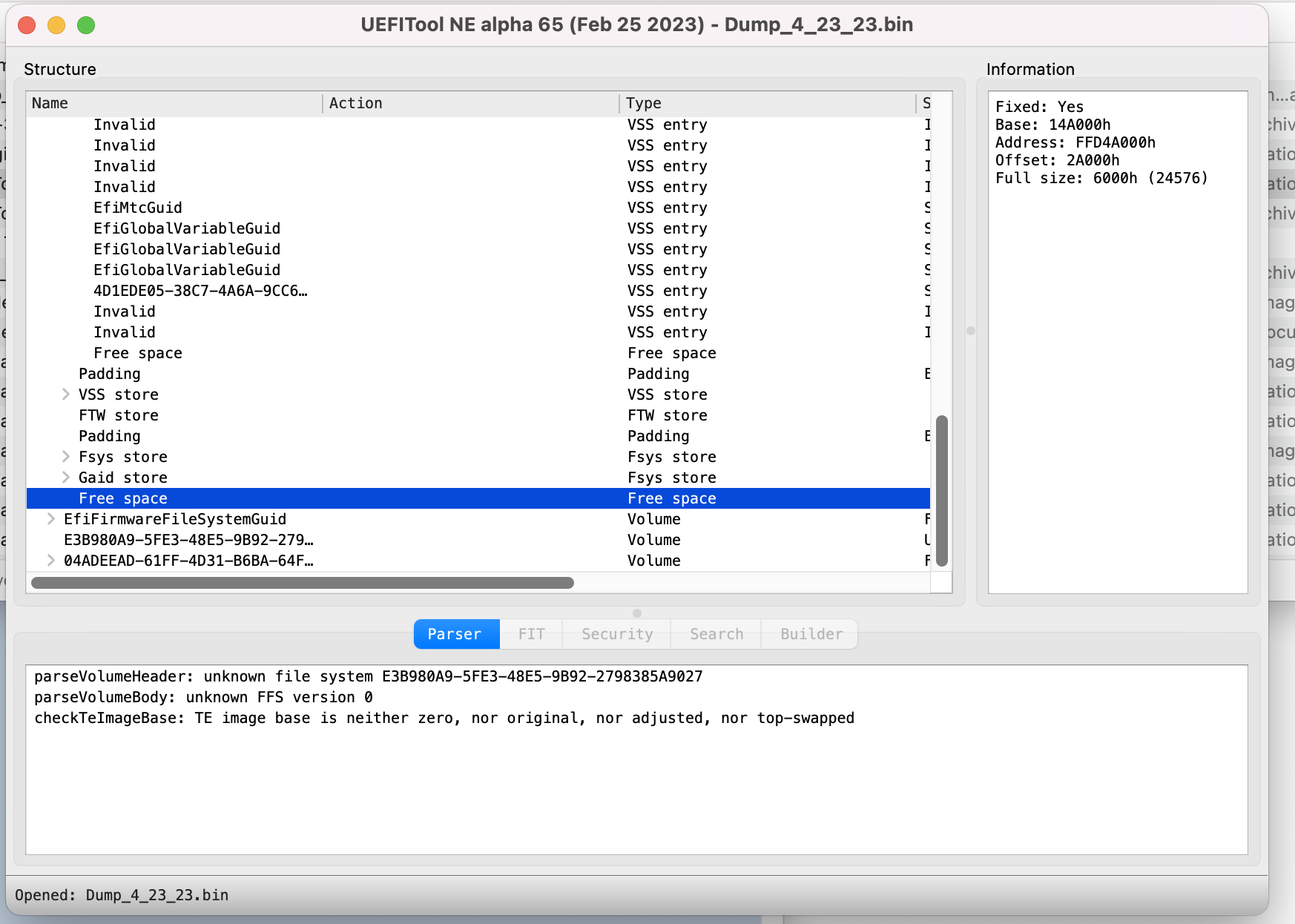Select the Fsys store row
Screen dimensions: 1295x924
tap(478, 457)
